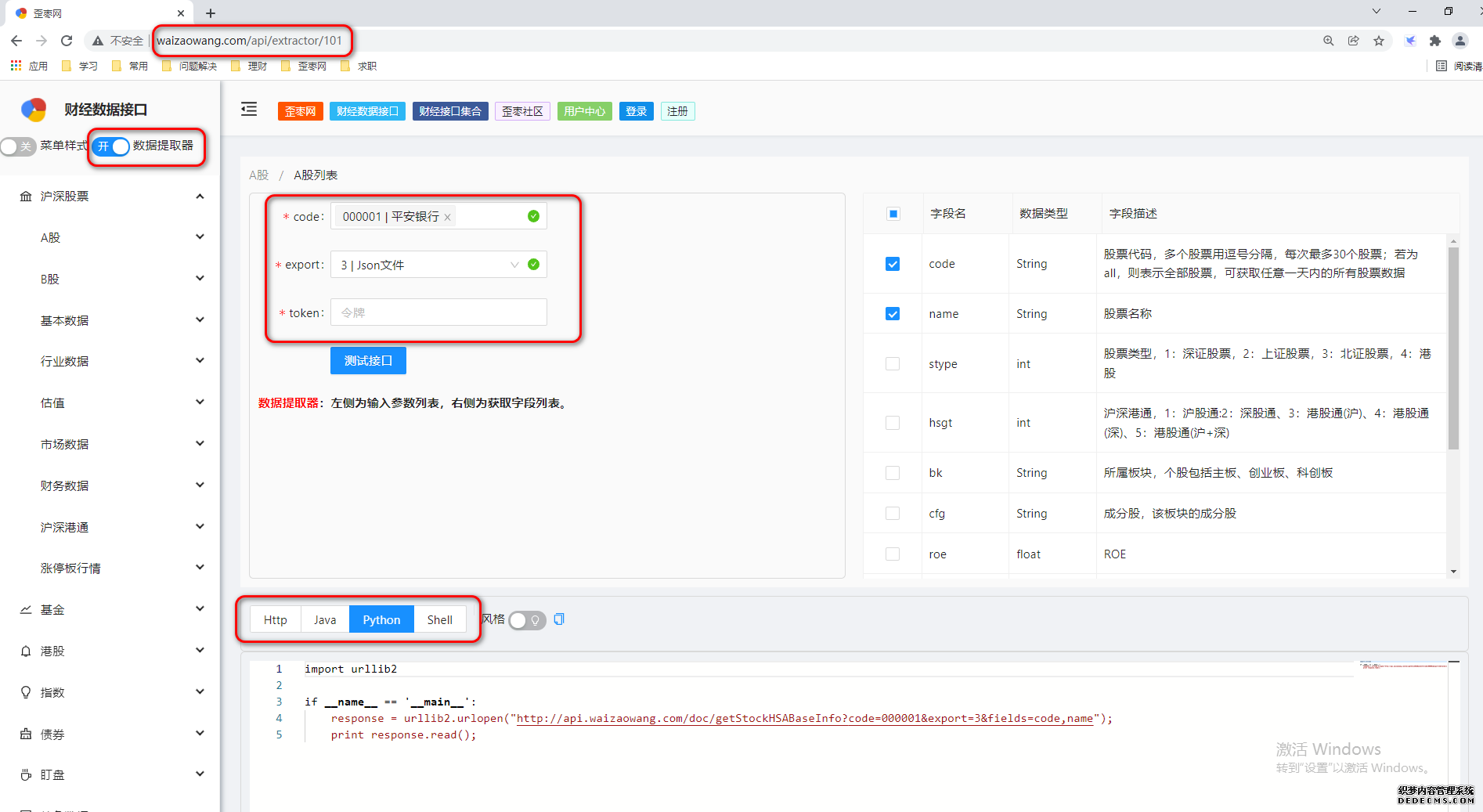Open the reading list icon

[x=1442, y=66]
